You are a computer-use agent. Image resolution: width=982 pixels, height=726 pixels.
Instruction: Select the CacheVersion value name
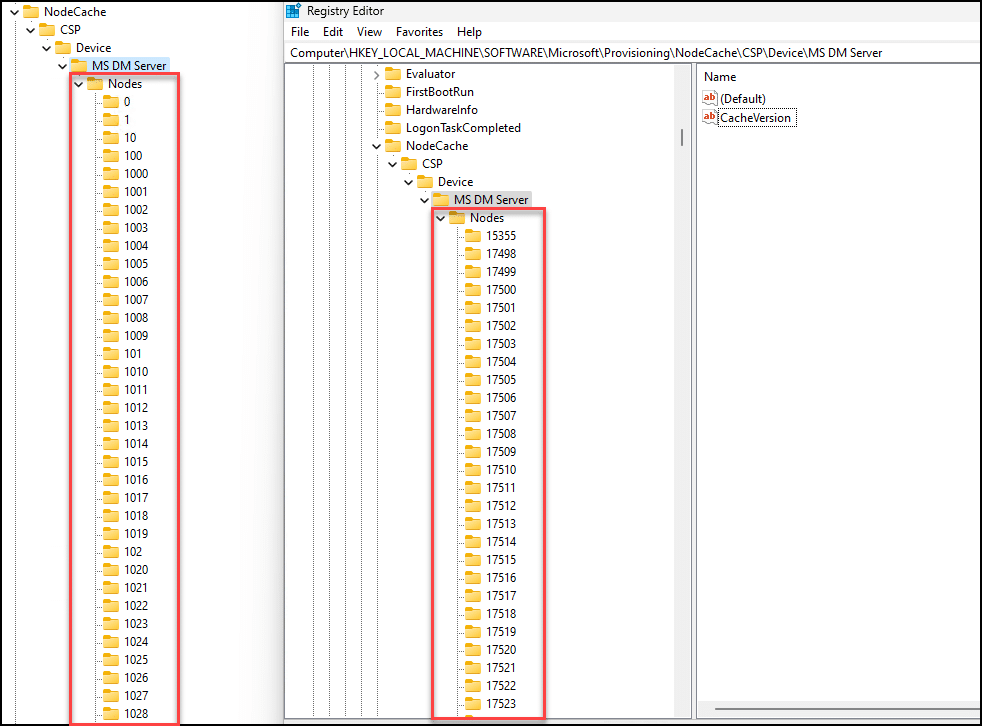[757, 118]
